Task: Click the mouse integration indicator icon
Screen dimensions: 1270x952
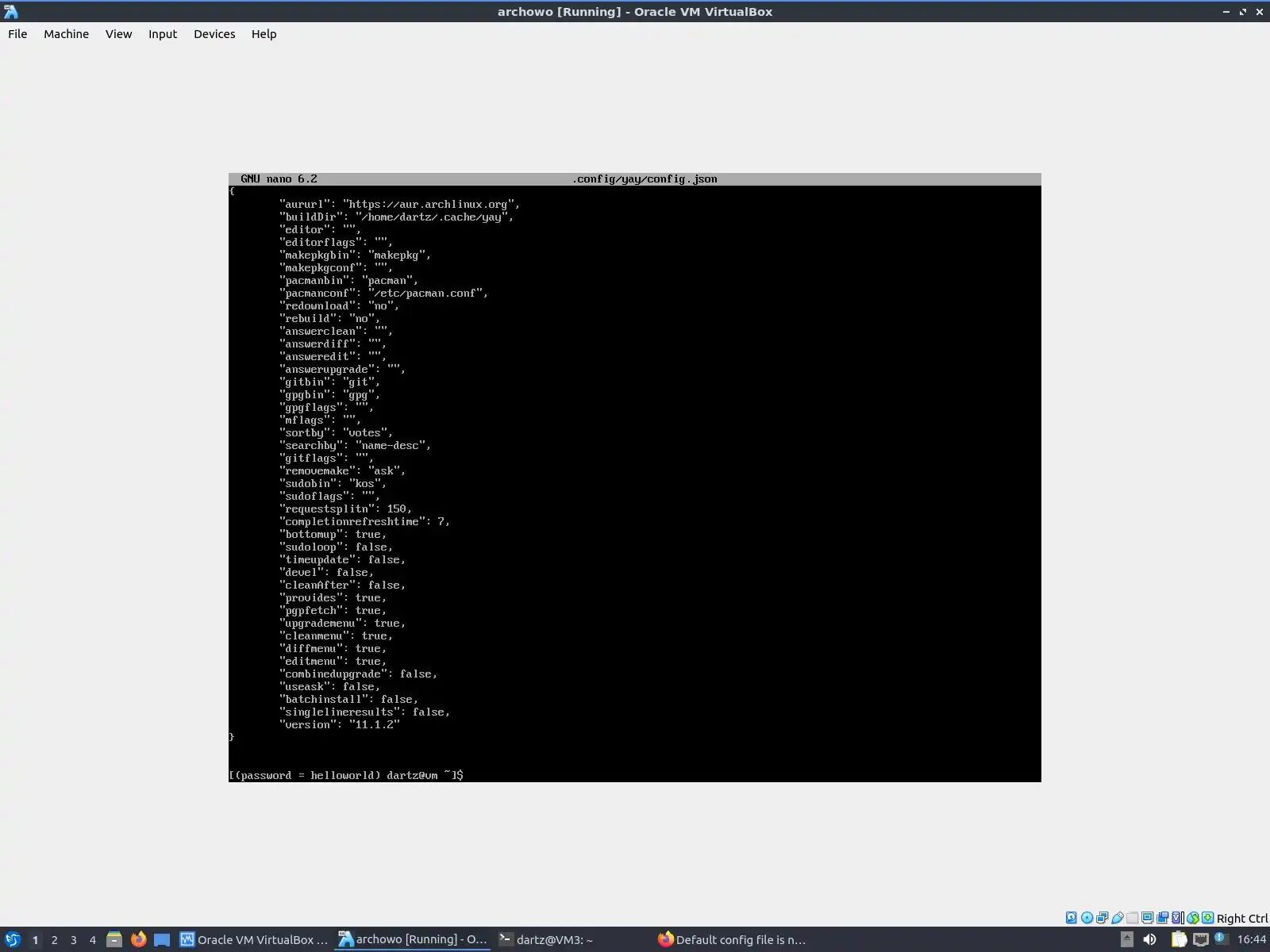Action: pyautogui.click(x=1193, y=918)
